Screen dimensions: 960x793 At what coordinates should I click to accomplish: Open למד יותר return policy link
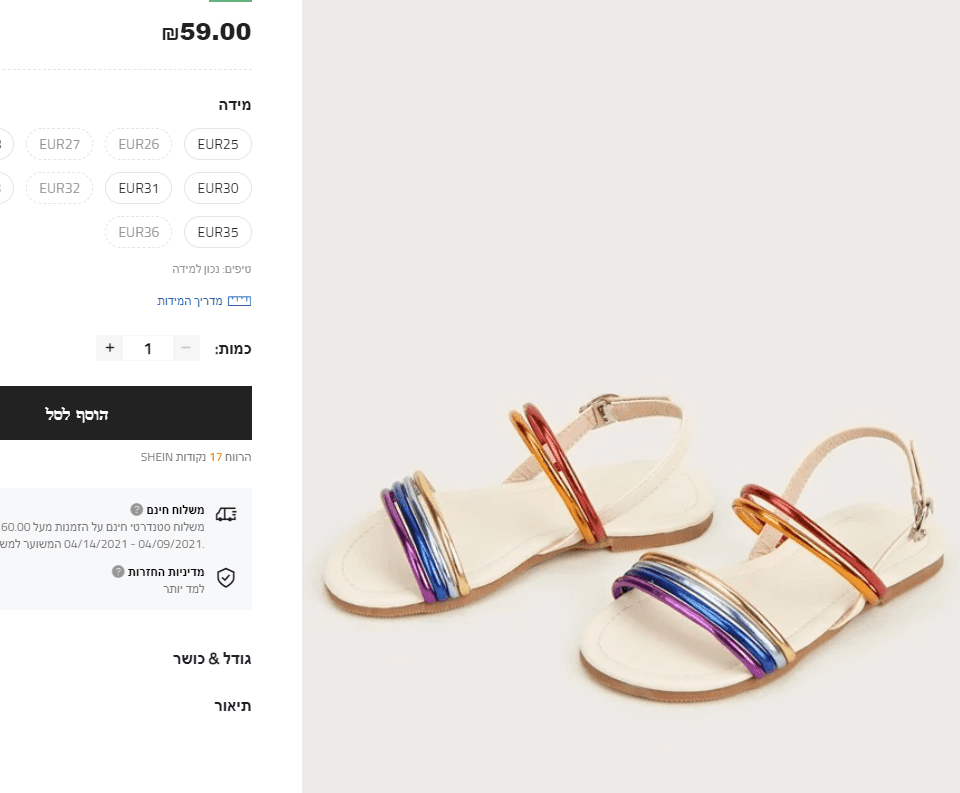(184, 589)
